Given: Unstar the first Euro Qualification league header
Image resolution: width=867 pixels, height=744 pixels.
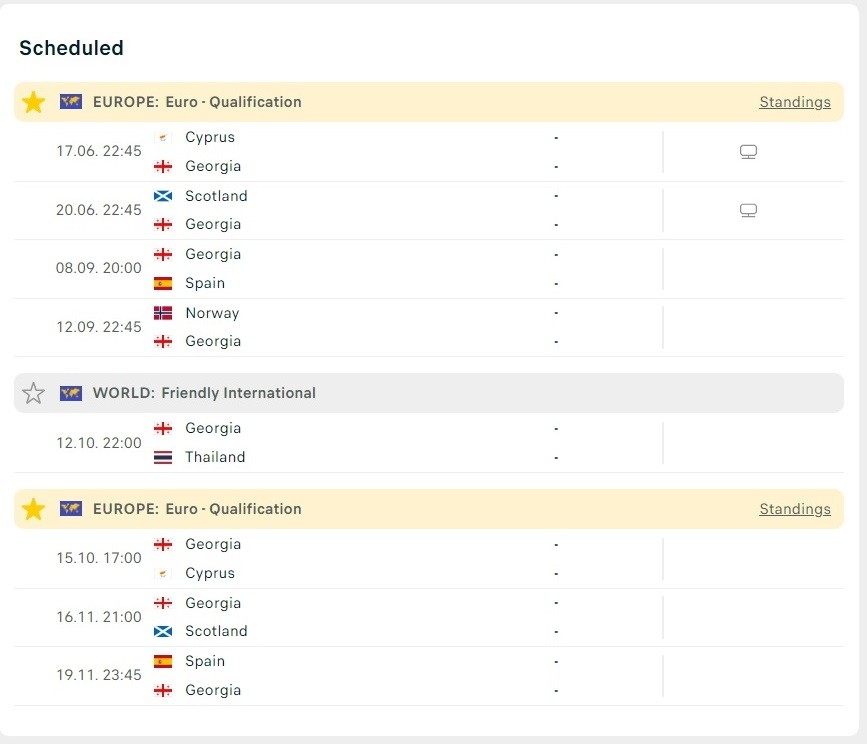Looking at the screenshot, I should [33, 102].
